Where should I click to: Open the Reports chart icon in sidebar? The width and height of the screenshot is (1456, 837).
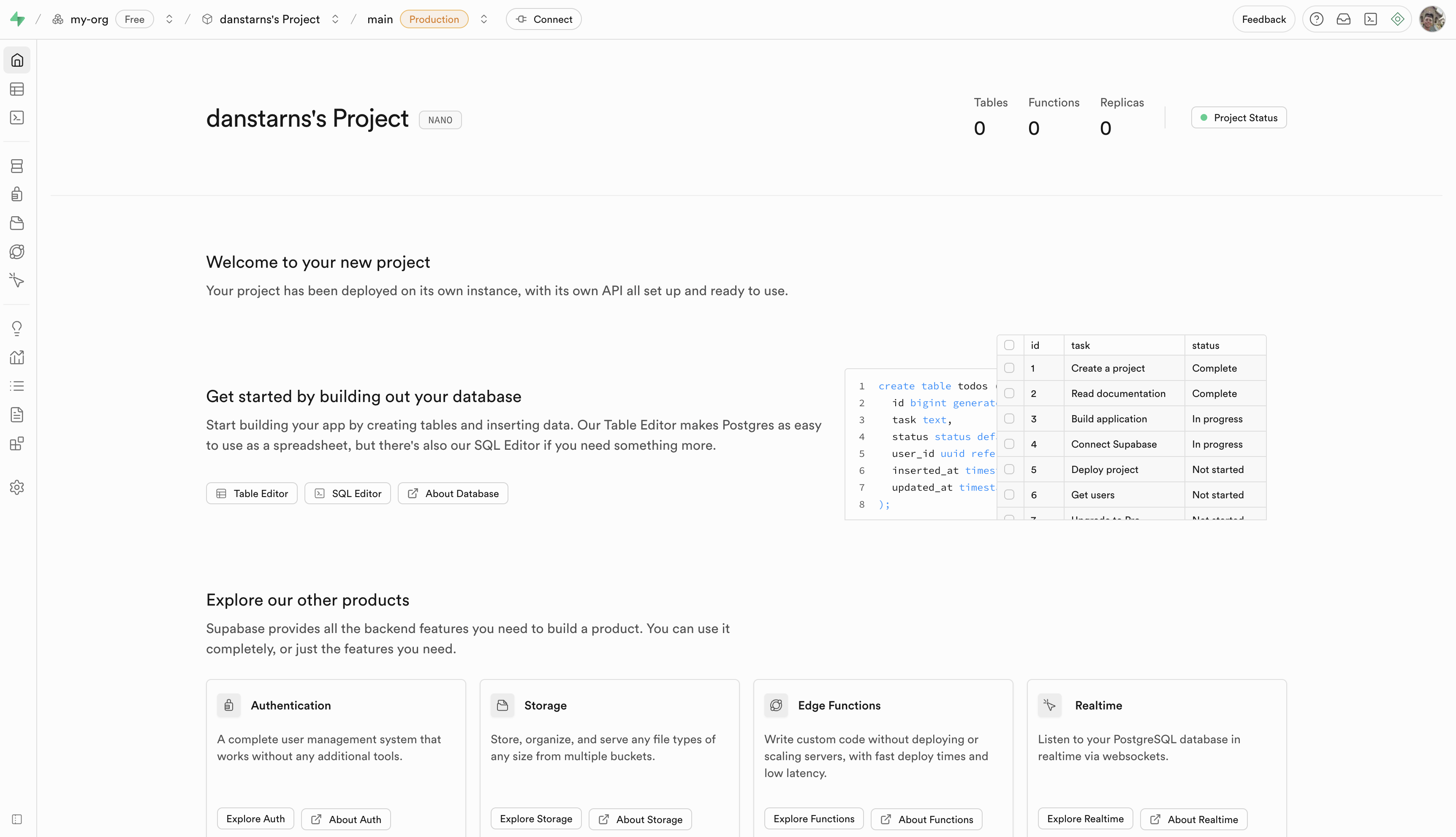tap(16, 357)
